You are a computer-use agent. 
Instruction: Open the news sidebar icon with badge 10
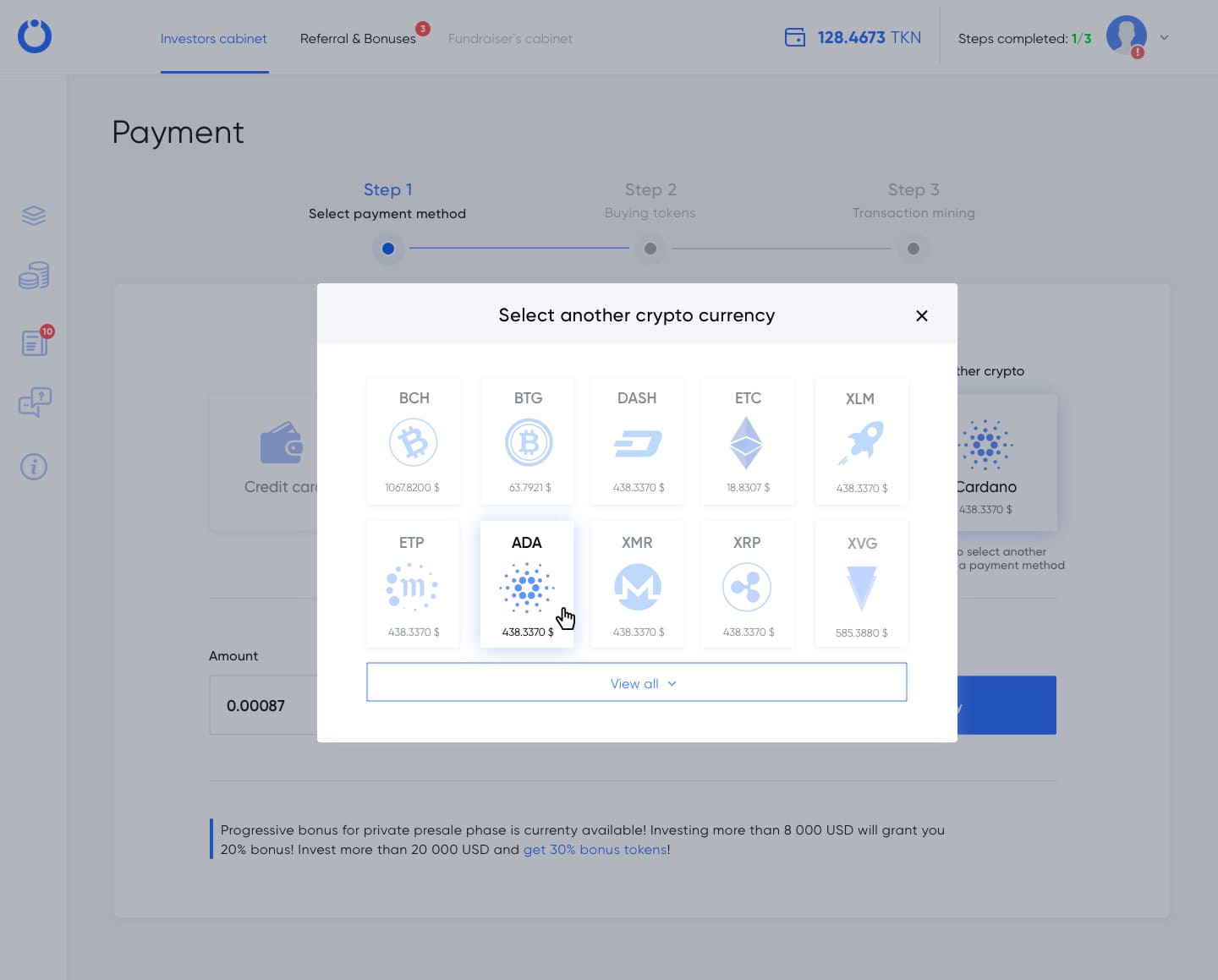pos(35,342)
